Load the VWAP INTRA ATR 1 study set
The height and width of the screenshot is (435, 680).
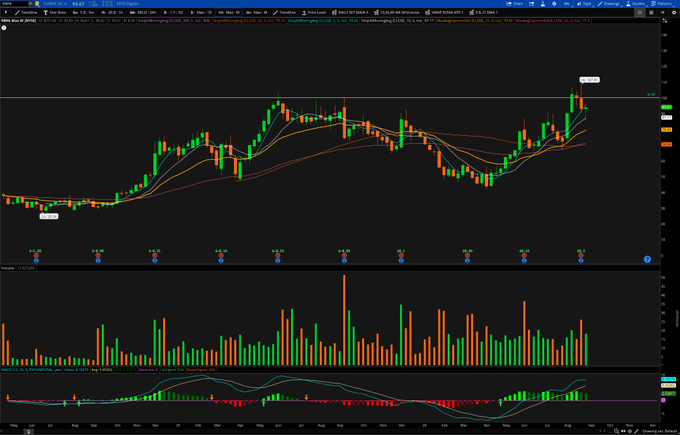coord(444,13)
